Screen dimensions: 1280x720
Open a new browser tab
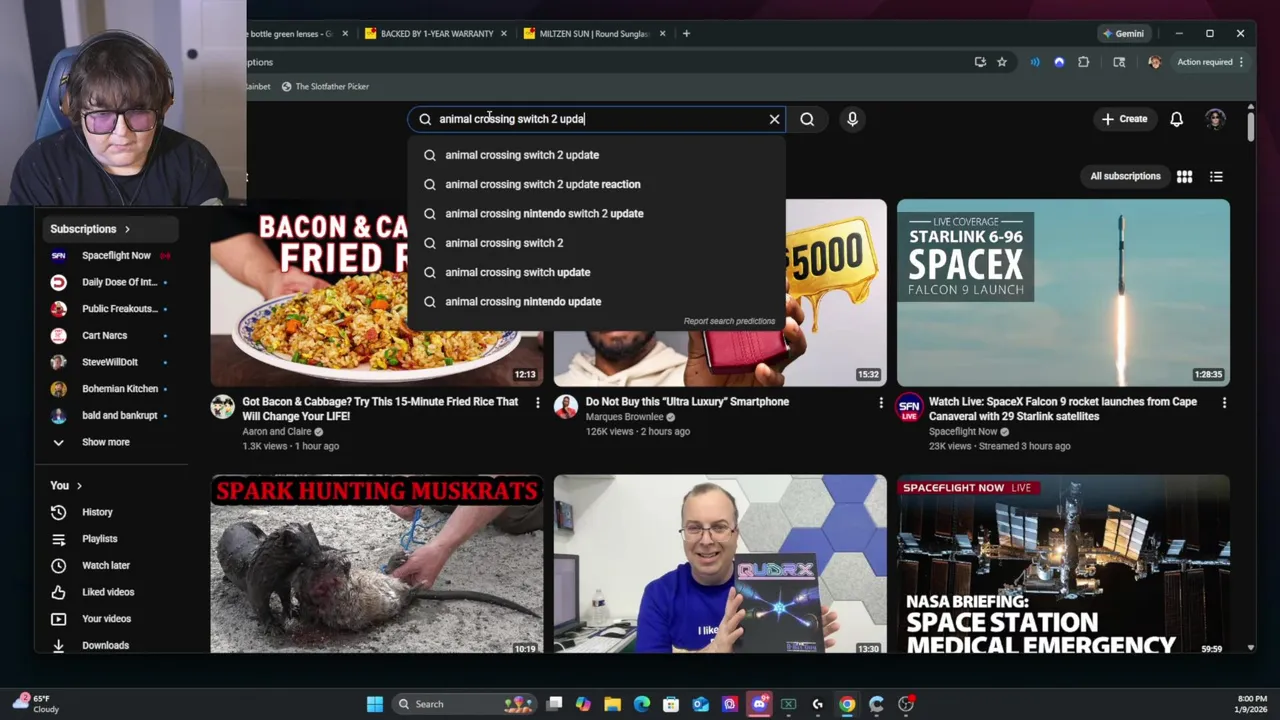point(686,34)
